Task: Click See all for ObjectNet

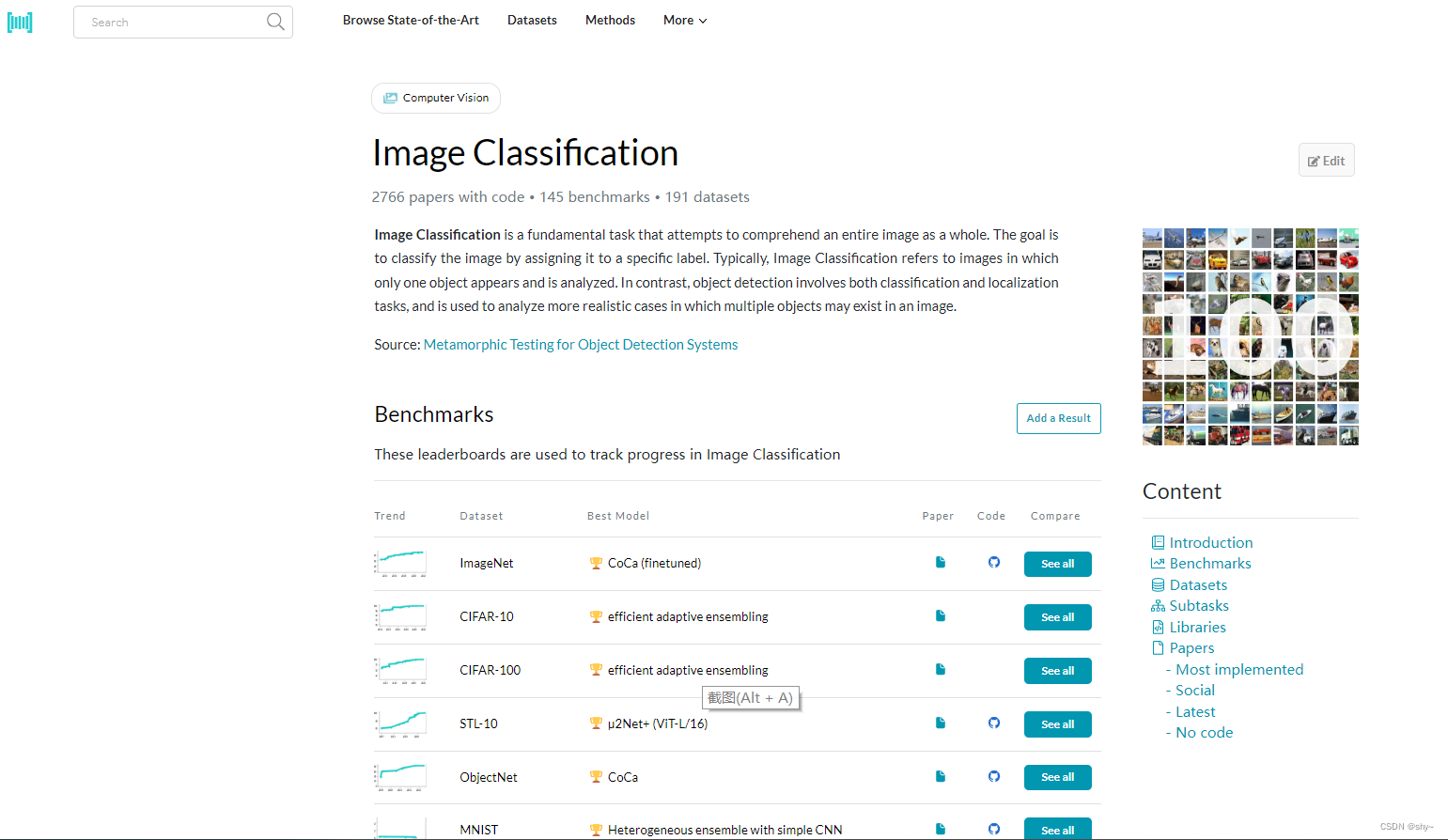Action: (x=1057, y=777)
